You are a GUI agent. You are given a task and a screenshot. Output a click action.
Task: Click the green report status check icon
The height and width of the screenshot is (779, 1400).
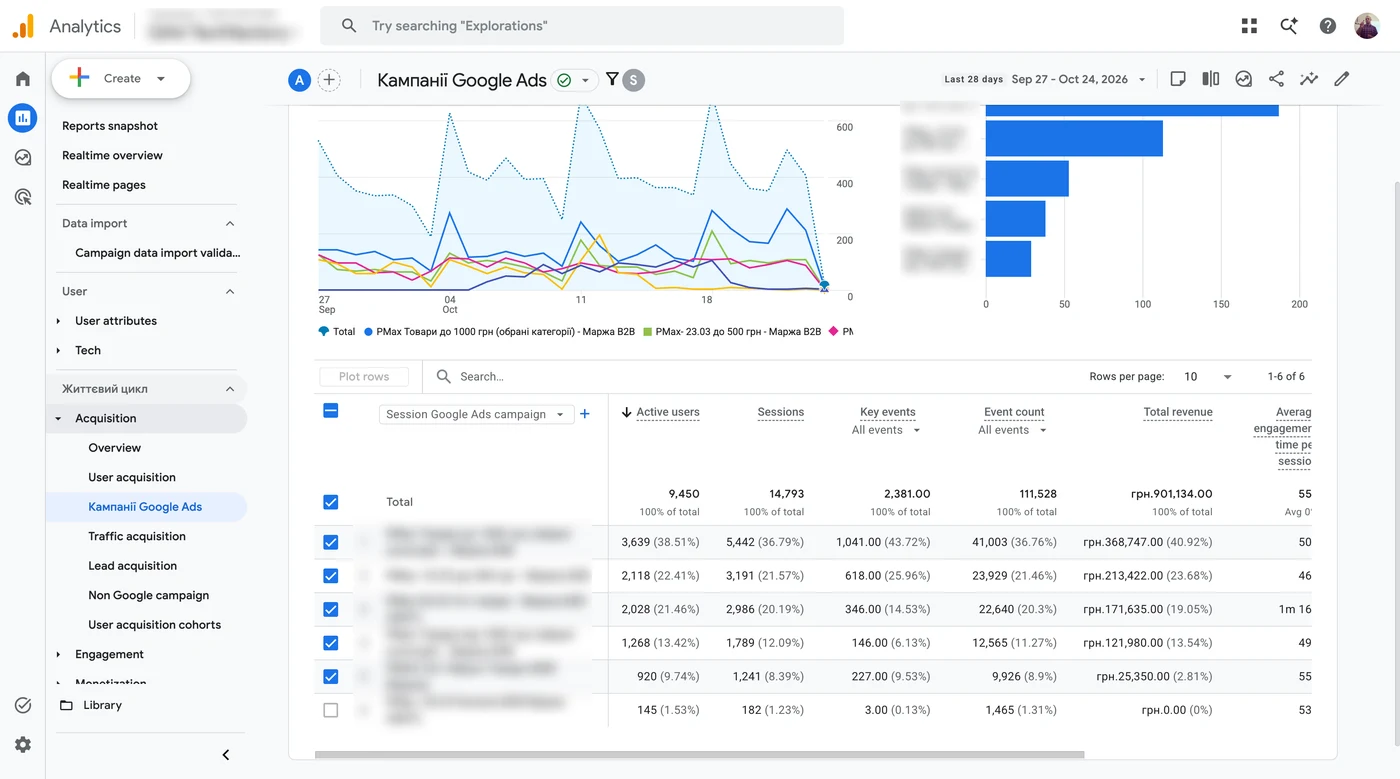point(564,80)
